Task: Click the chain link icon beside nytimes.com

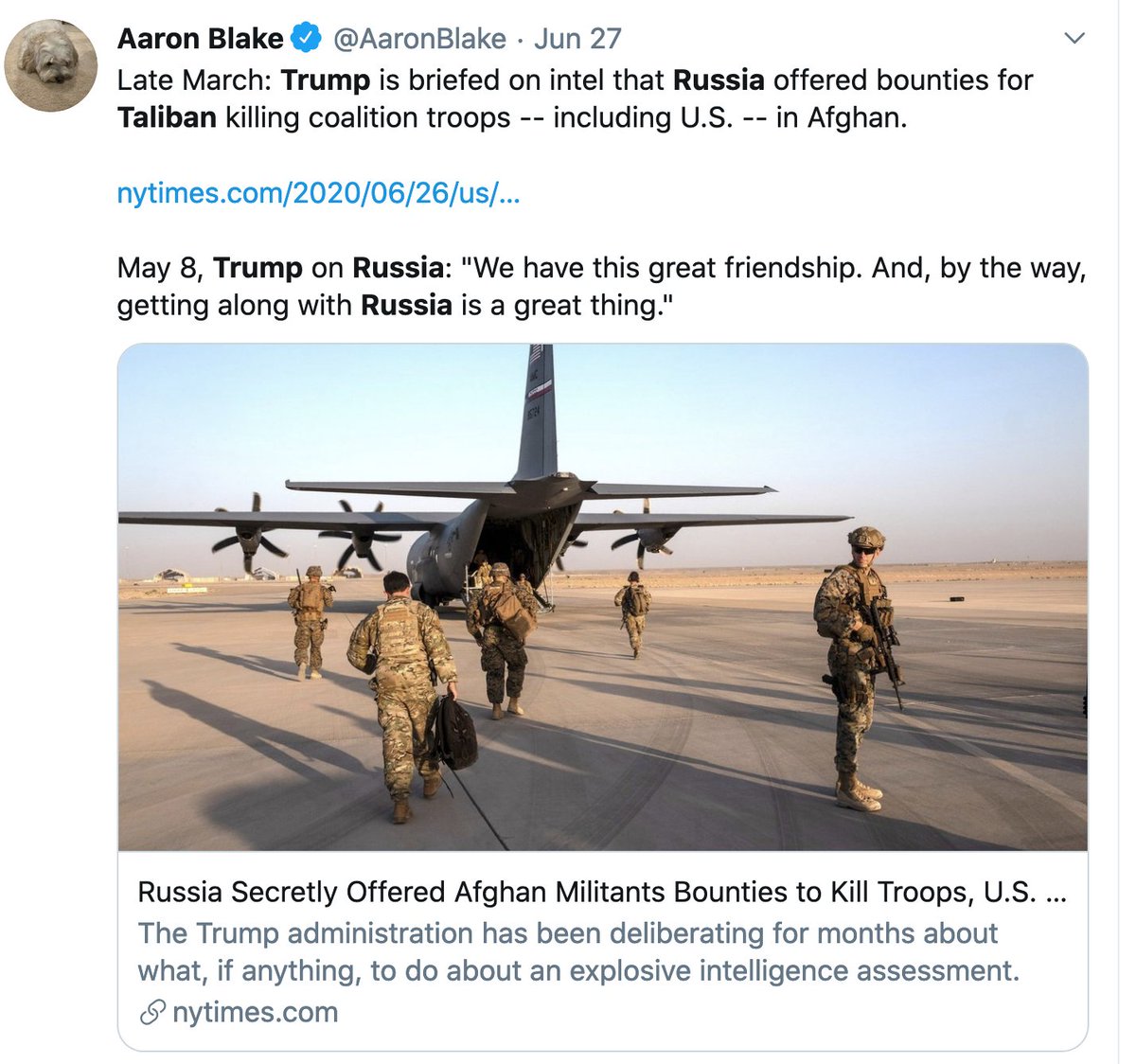Action: 152,1013
